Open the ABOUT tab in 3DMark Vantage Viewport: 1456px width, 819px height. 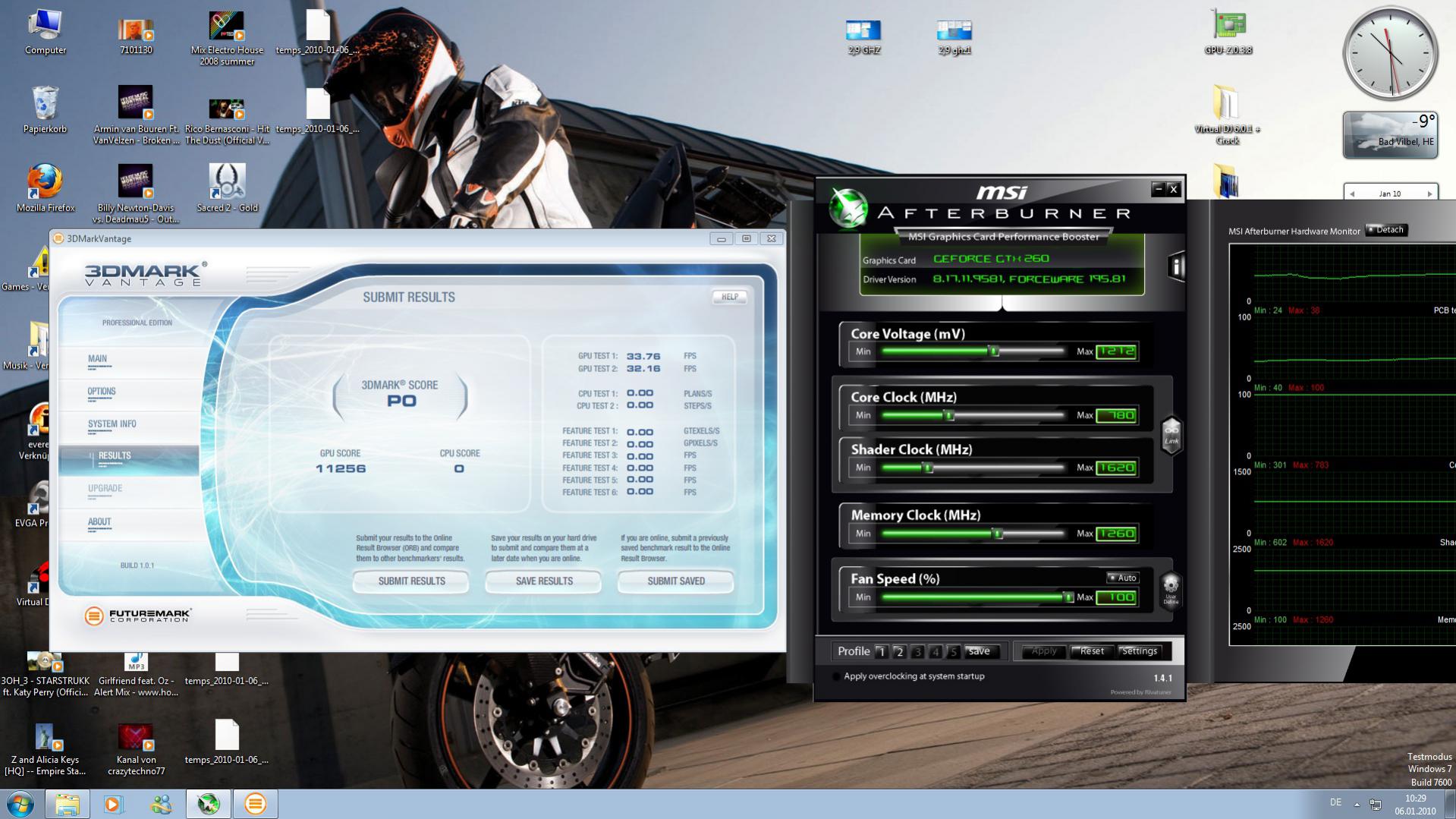(99, 522)
